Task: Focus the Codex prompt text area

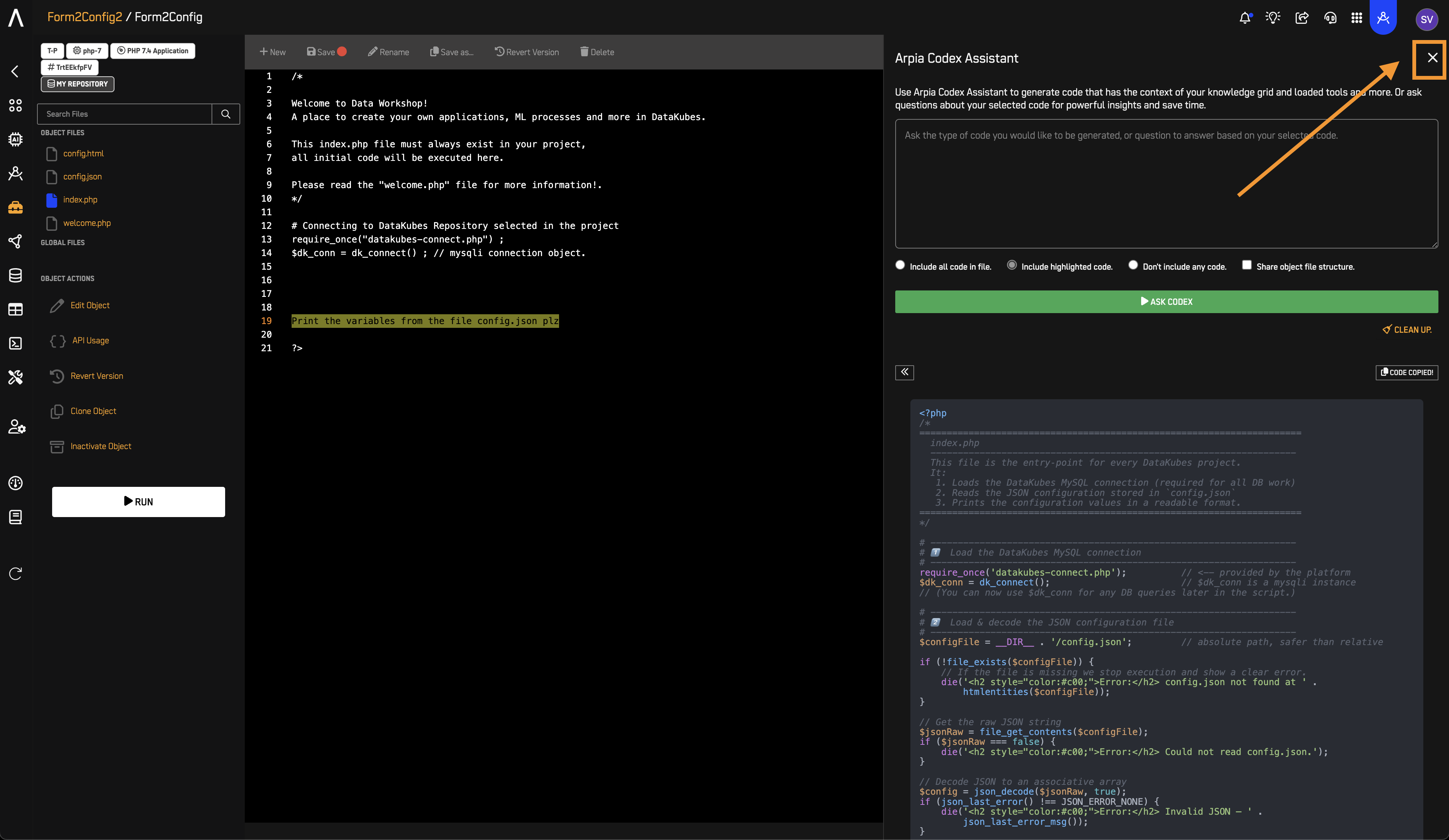Action: pyautogui.click(x=1166, y=184)
